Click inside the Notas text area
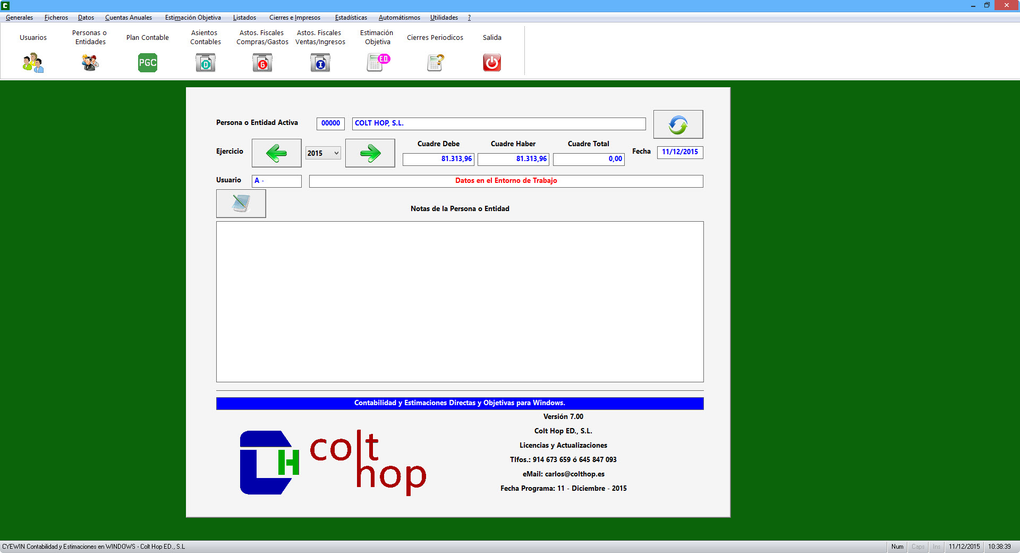This screenshot has height=553, width=1020. [x=460, y=302]
